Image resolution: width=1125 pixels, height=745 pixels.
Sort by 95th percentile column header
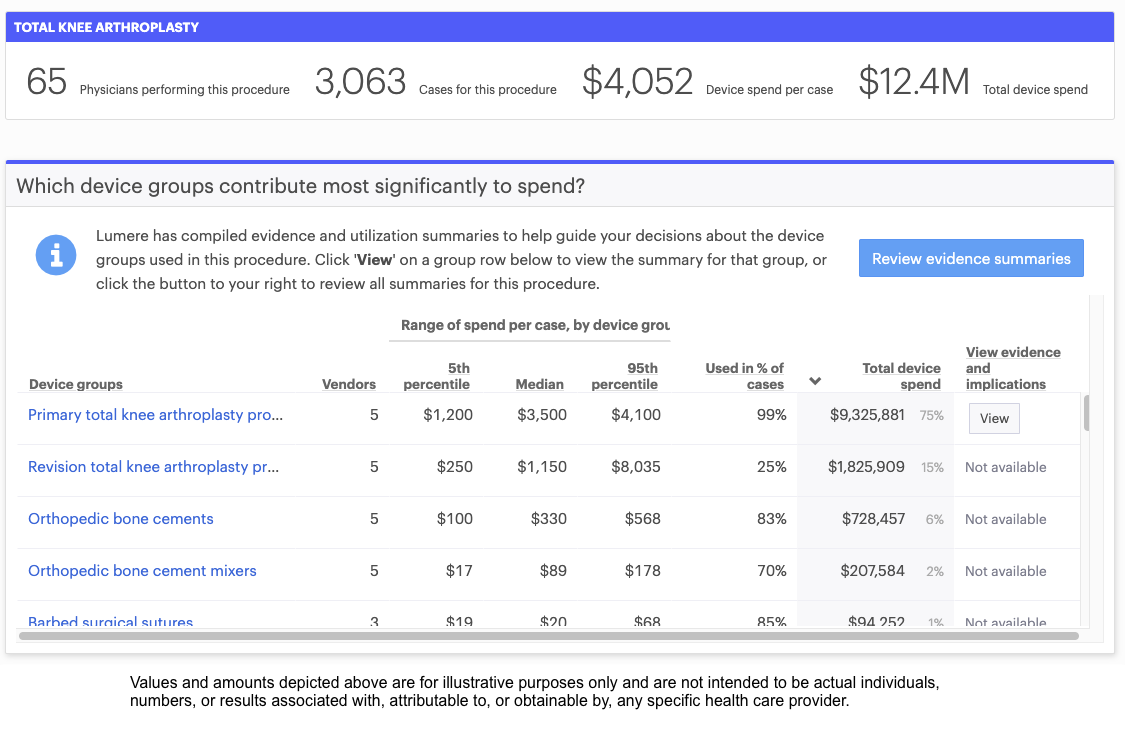(x=625, y=376)
